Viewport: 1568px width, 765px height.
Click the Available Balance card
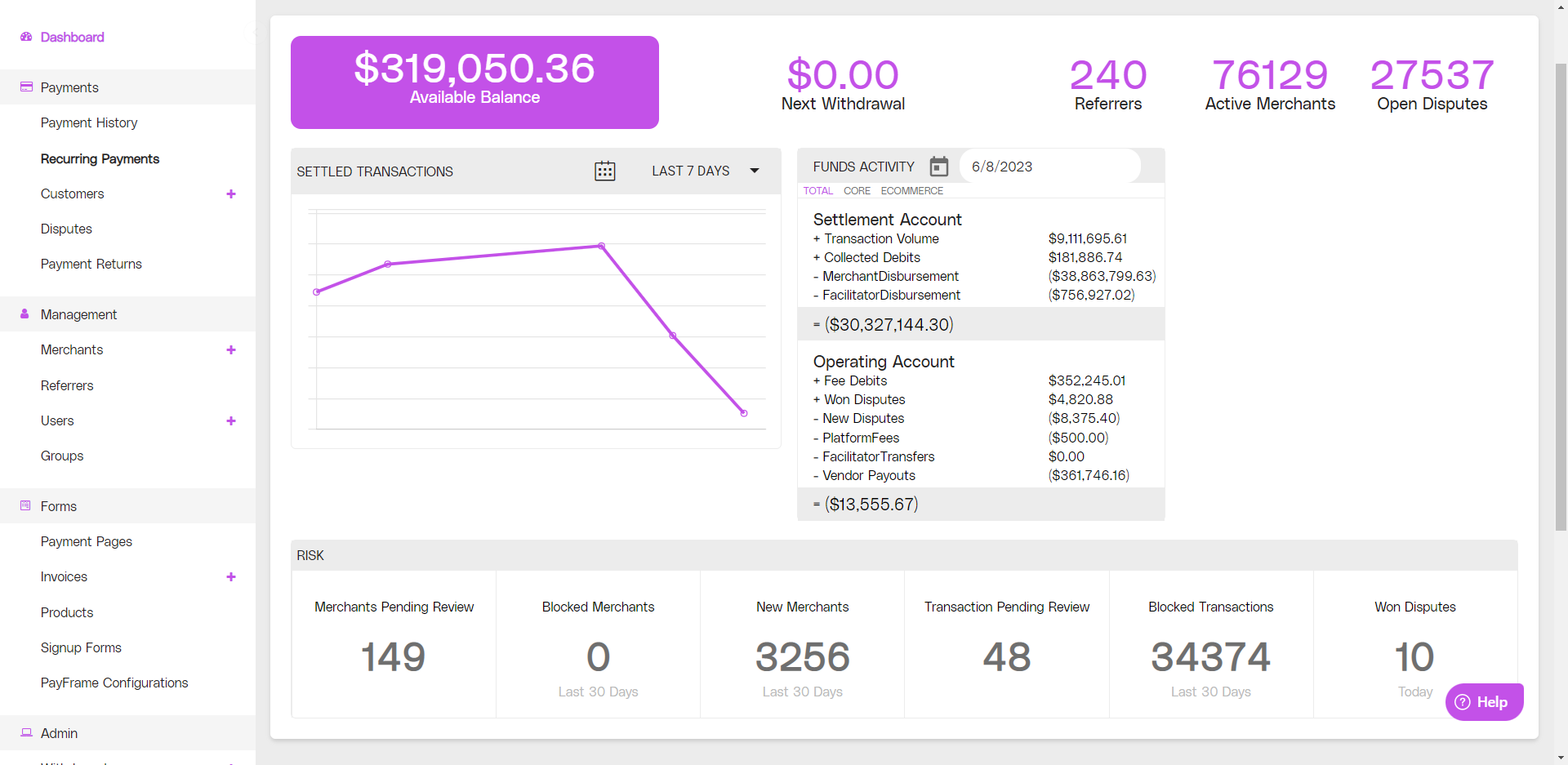click(474, 82)
